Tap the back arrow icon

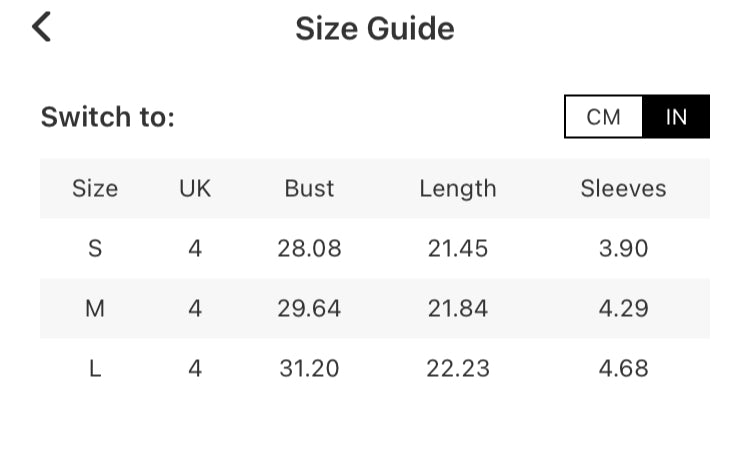(x=41, y=27)
